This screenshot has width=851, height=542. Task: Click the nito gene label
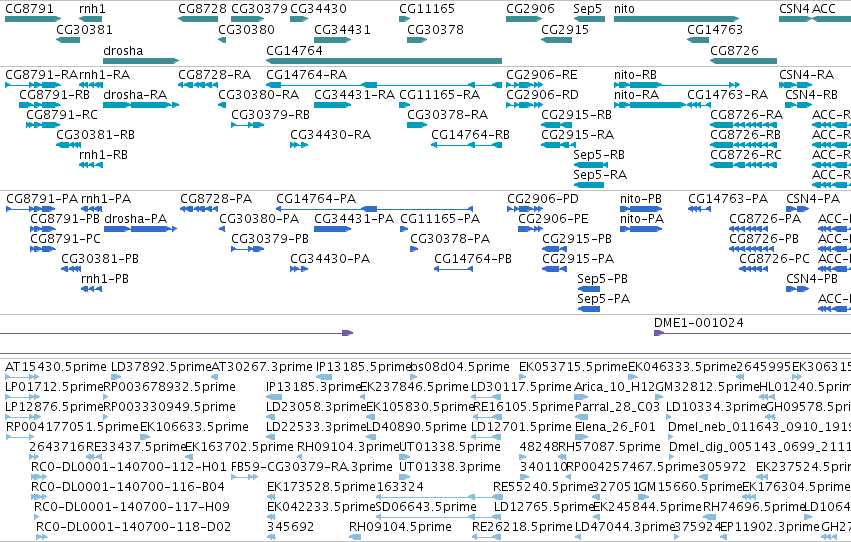[x=624, y=9]
